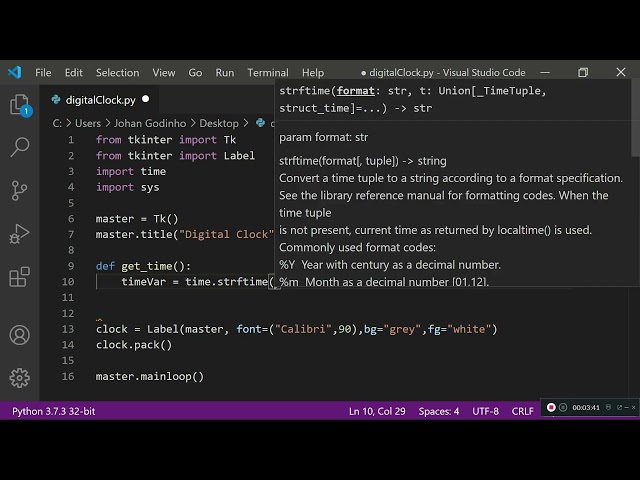Click the 'param format: str' text in popup

click(x=323, y=137)
